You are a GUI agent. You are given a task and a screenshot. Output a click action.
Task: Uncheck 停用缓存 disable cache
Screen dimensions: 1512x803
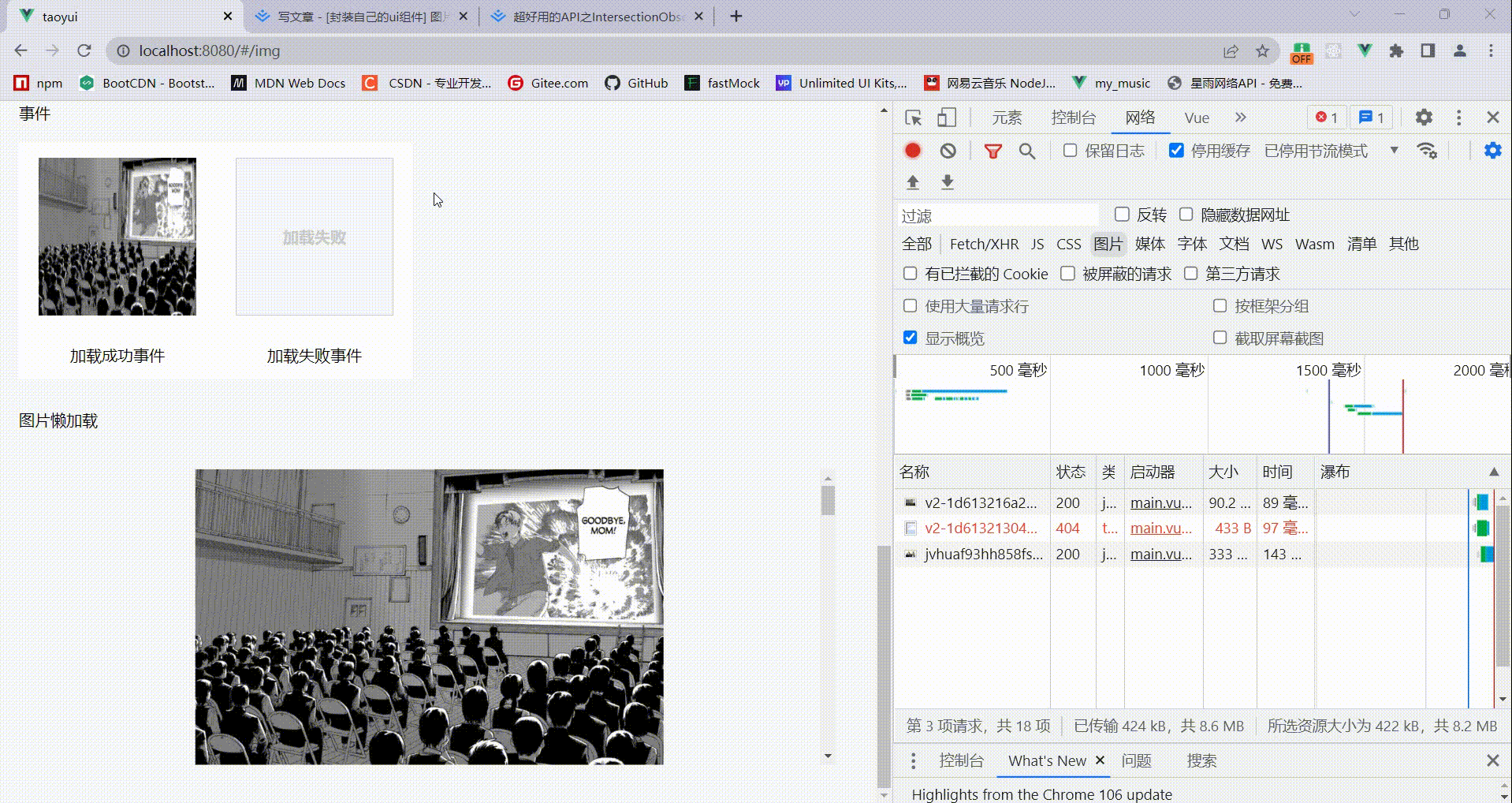[1176, 150]
